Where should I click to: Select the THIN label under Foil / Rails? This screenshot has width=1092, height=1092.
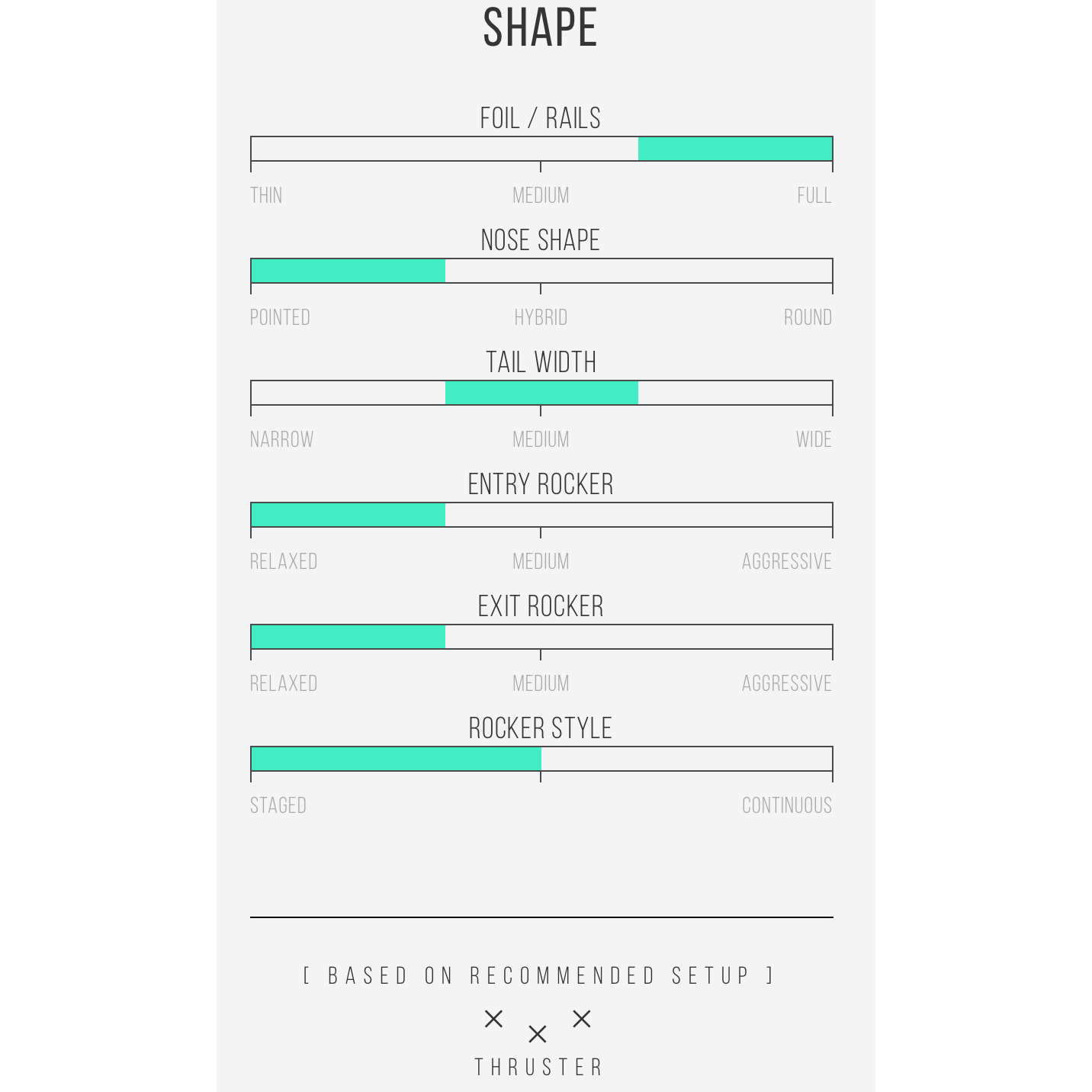click(266, 196)
